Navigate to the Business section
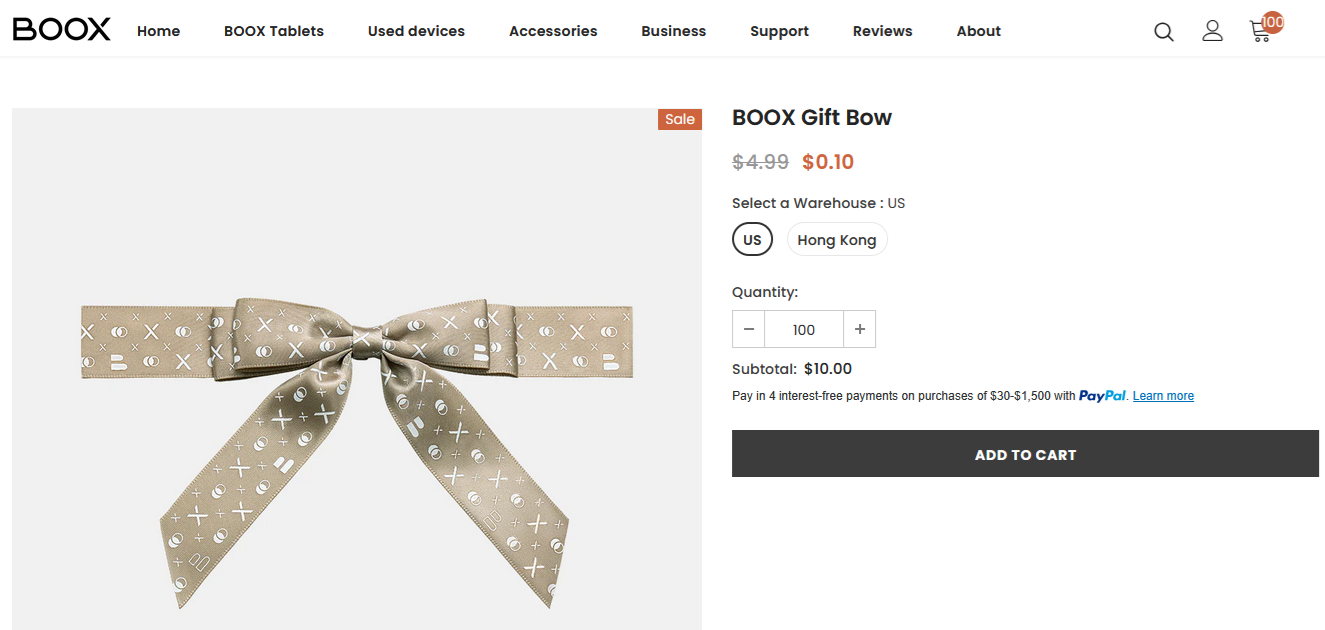 [674, 31]
